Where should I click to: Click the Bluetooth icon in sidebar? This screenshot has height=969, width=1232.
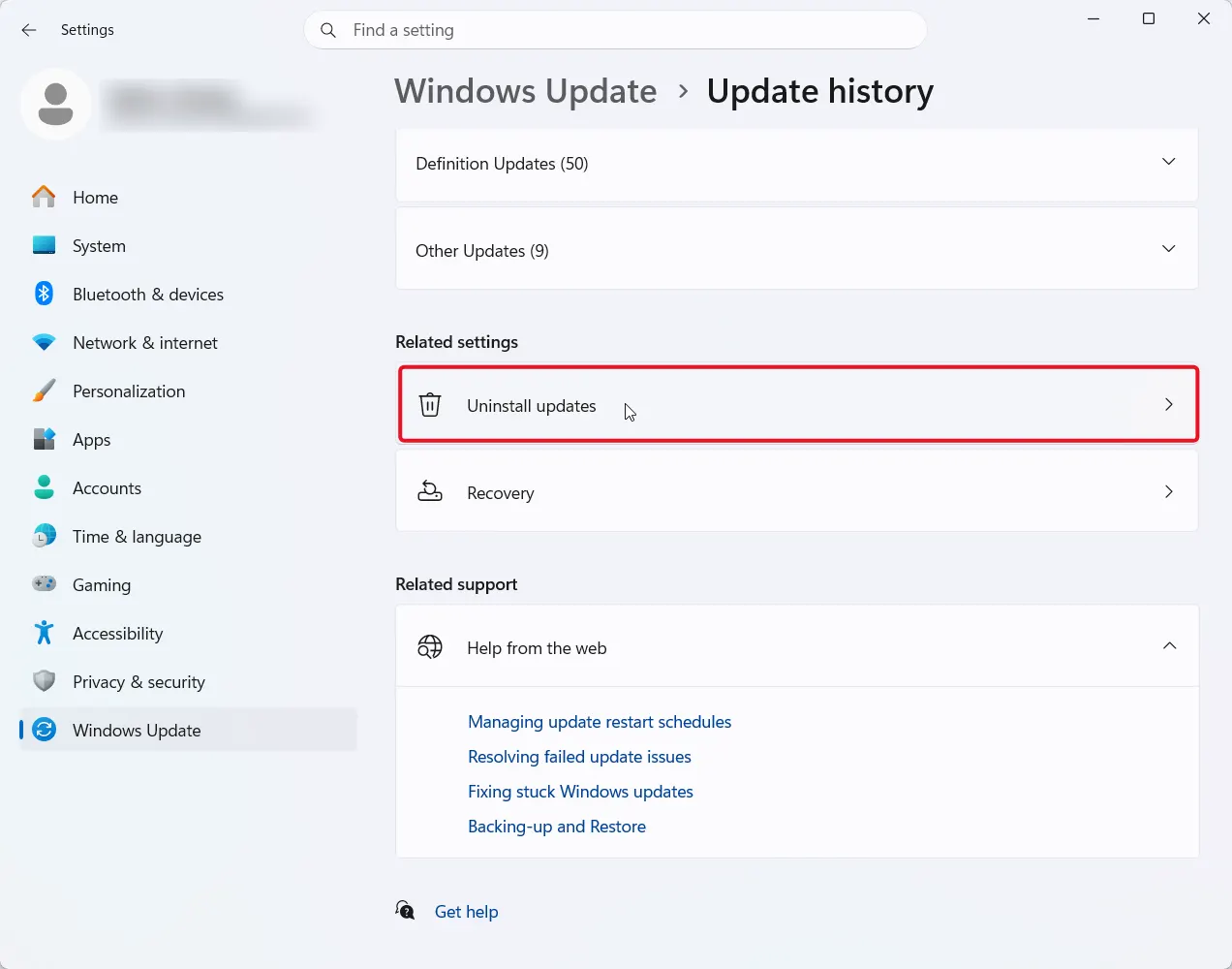[44, 294]
